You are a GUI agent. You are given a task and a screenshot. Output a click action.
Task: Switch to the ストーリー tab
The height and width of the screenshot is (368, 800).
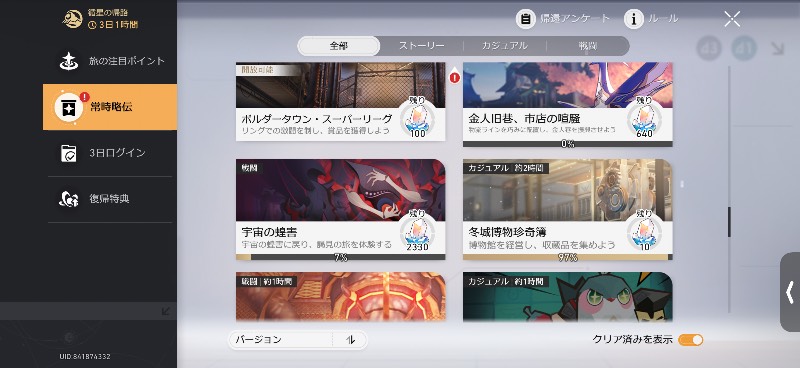[x=421, y=46]
